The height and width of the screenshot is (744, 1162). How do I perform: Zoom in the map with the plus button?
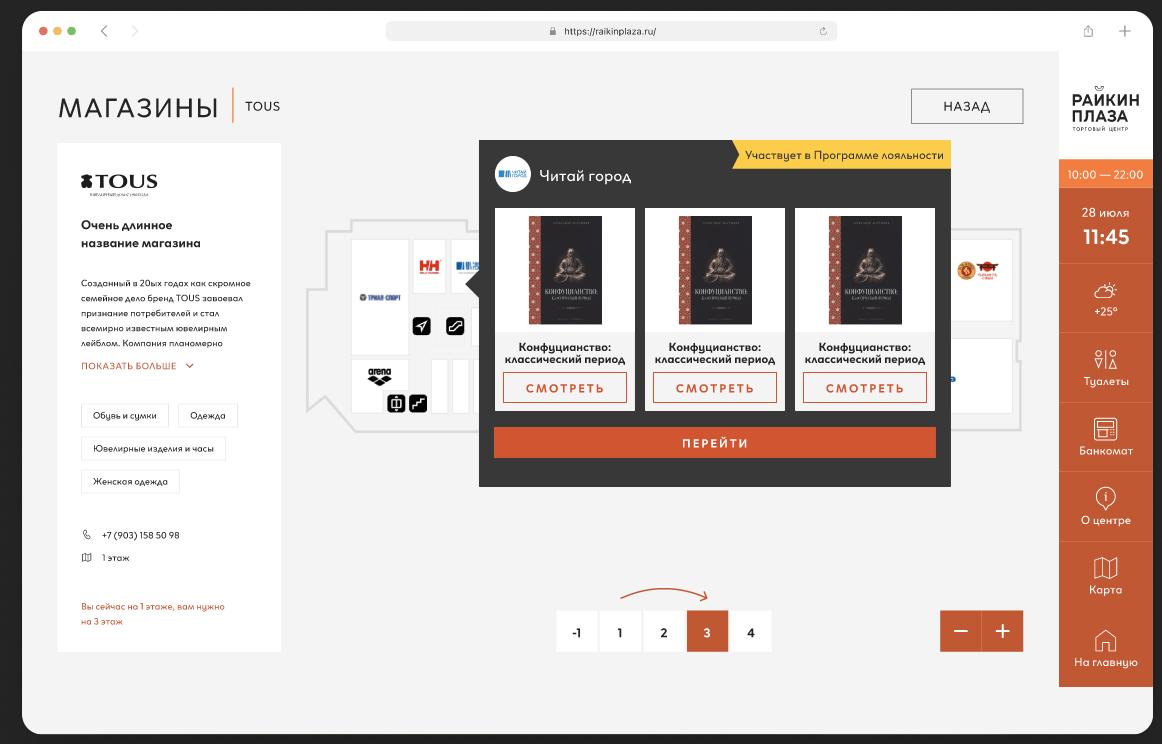click(x=1003, y=631)
